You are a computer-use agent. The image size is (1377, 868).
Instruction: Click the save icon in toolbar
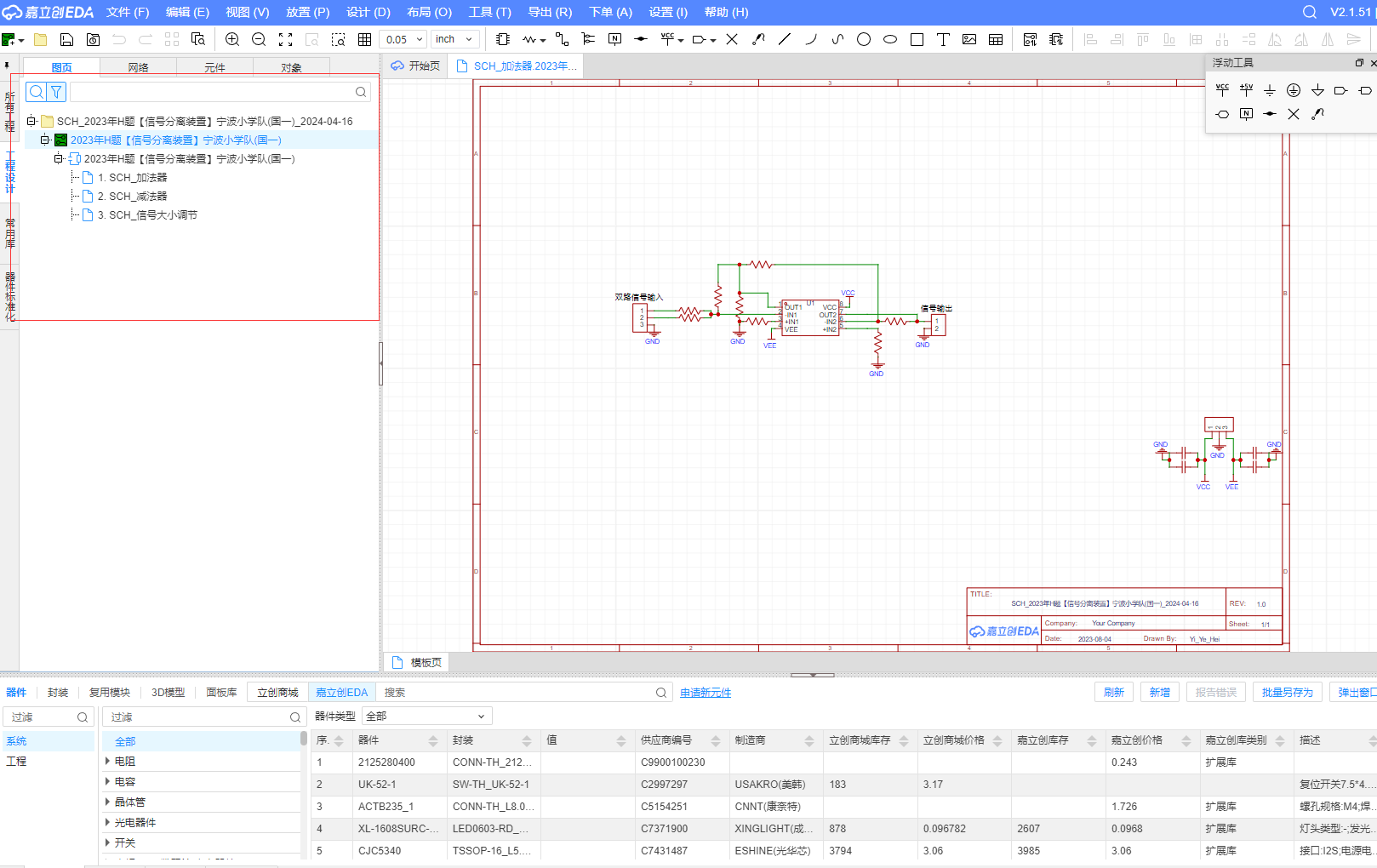click(x=66, y=39)
